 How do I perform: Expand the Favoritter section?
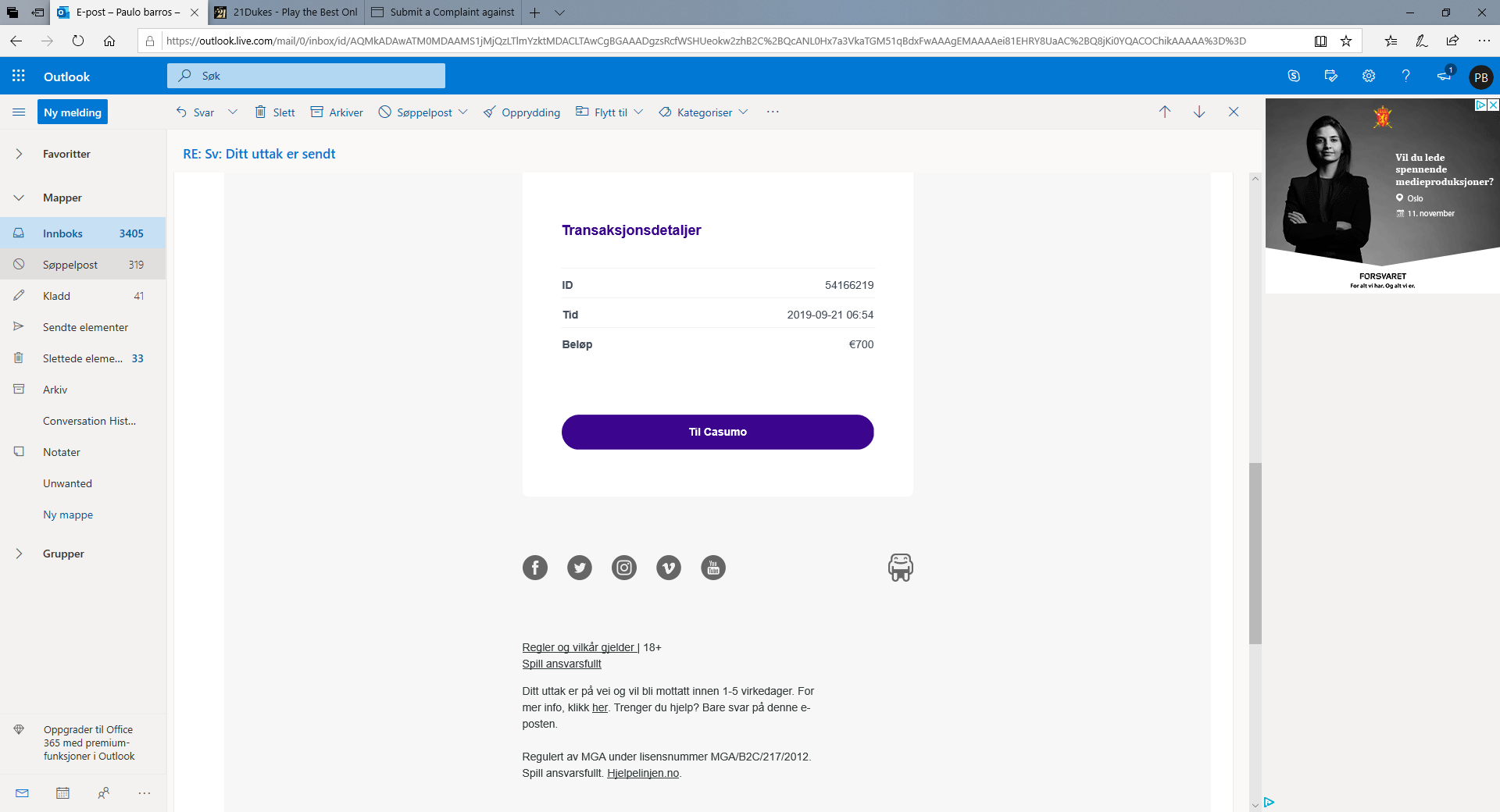19,154
